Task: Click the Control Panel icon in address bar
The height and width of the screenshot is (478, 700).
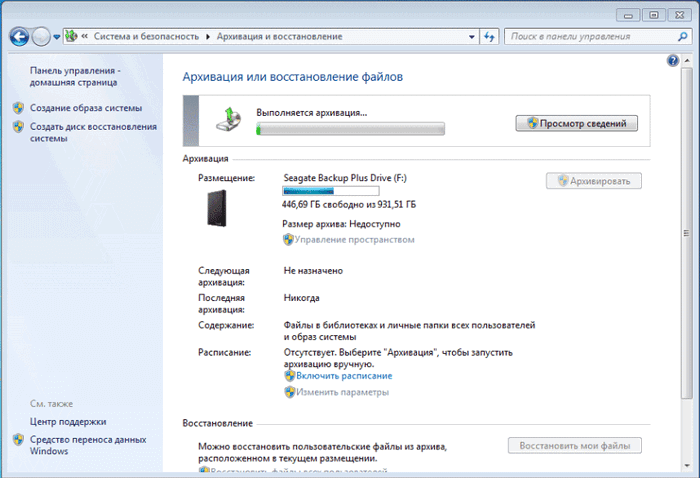Action: click(x=73, y=37)
